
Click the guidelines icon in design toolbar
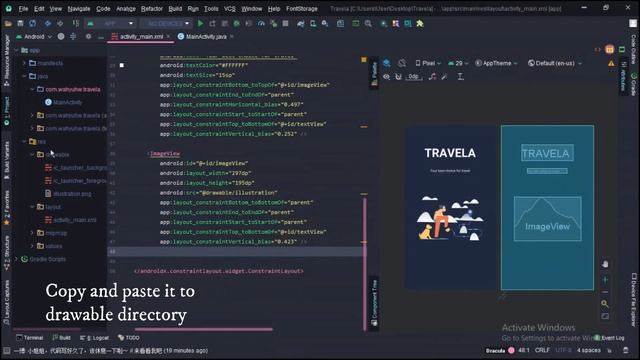pyautogui.click(x=460, y=77)
